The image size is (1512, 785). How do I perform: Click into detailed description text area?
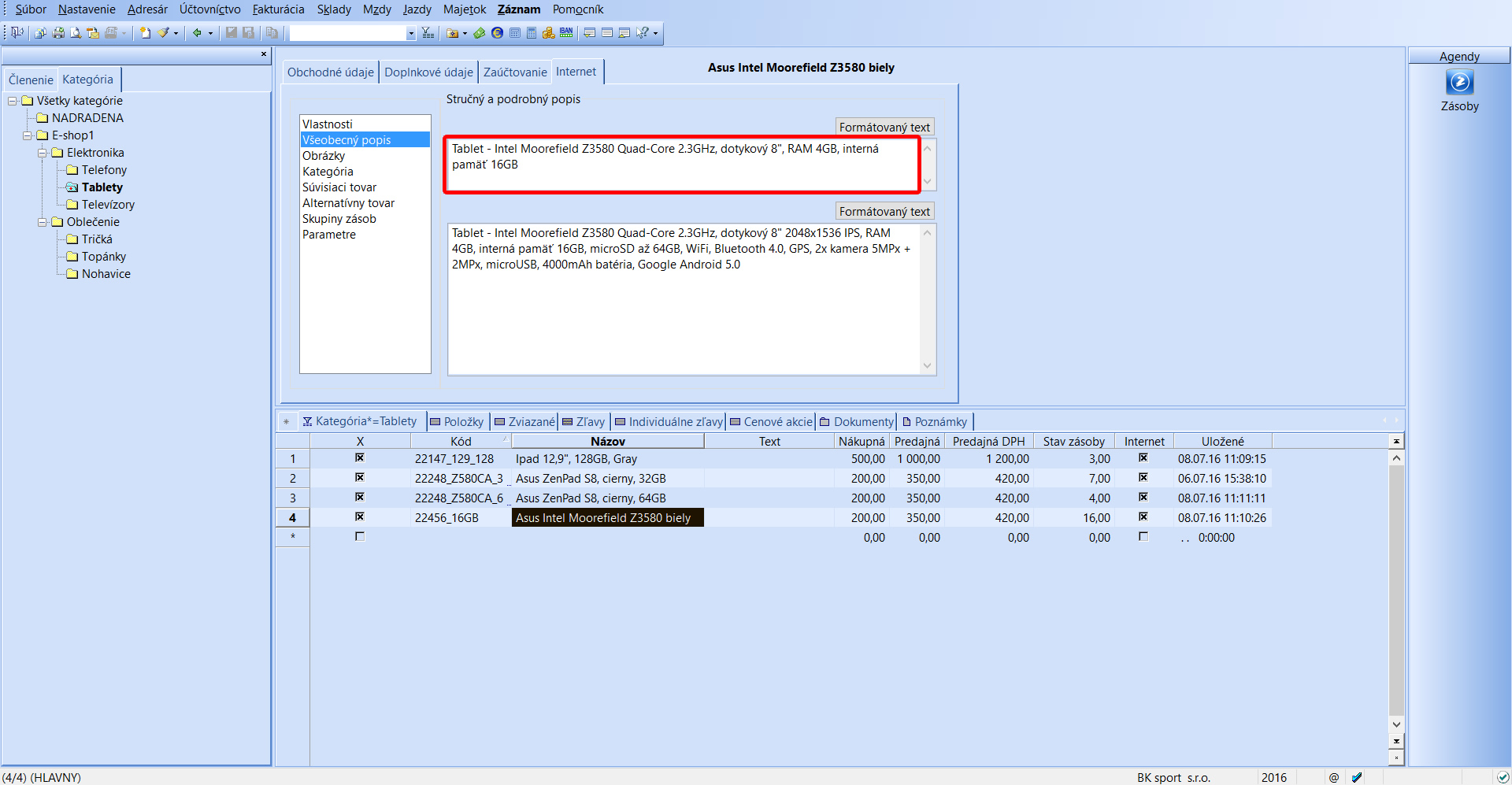pos(684,299)
